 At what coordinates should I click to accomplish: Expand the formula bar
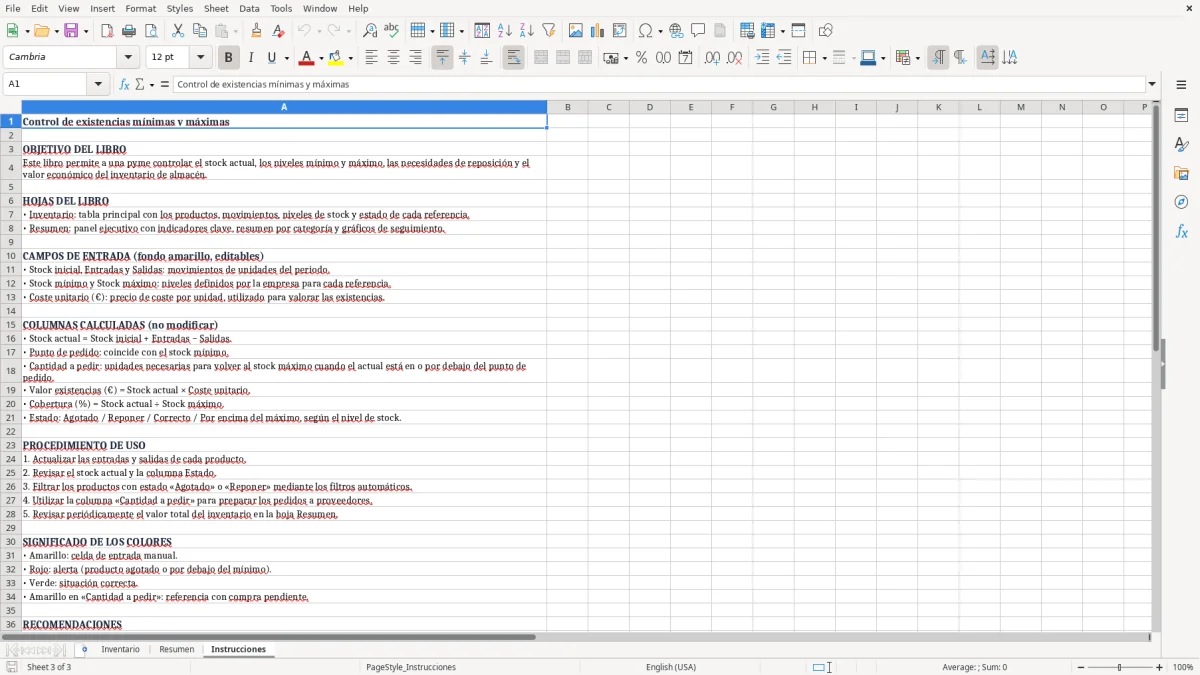pos(1152,84)
